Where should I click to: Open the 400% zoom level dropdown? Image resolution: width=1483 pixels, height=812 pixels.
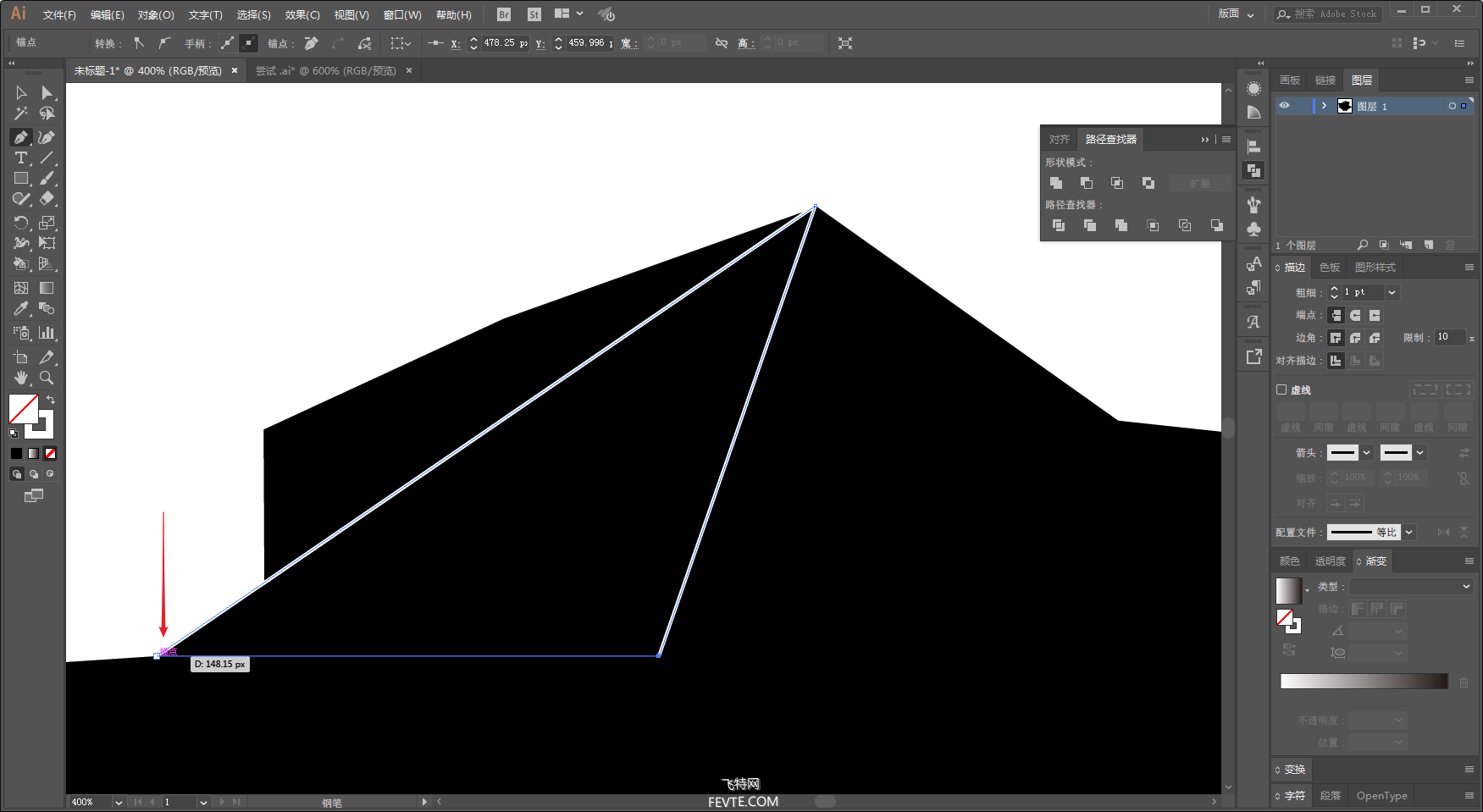pos(119,802)
